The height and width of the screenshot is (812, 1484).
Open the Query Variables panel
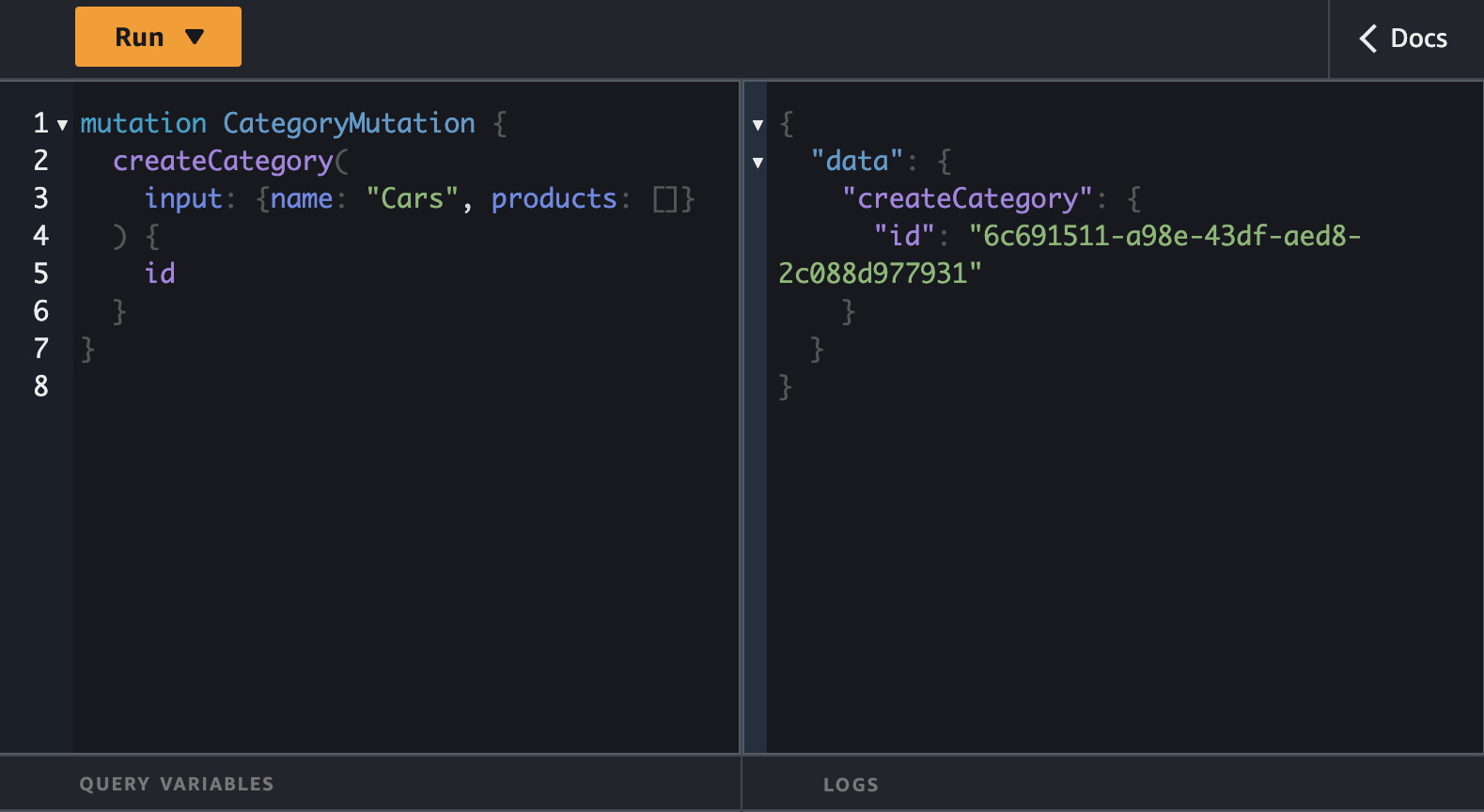[x=177, y=784]
